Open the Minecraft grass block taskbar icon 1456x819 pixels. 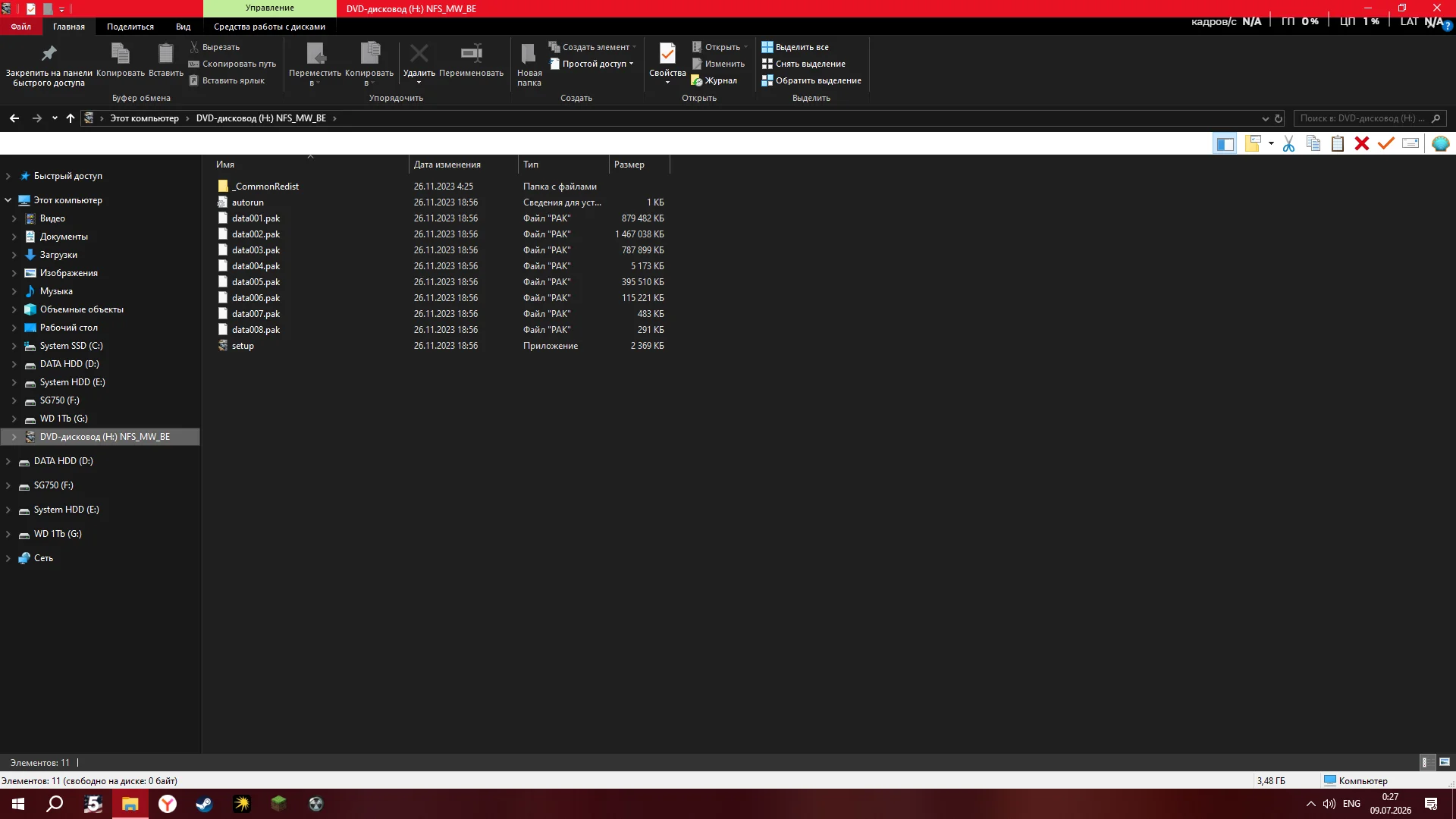coord(278,804)
